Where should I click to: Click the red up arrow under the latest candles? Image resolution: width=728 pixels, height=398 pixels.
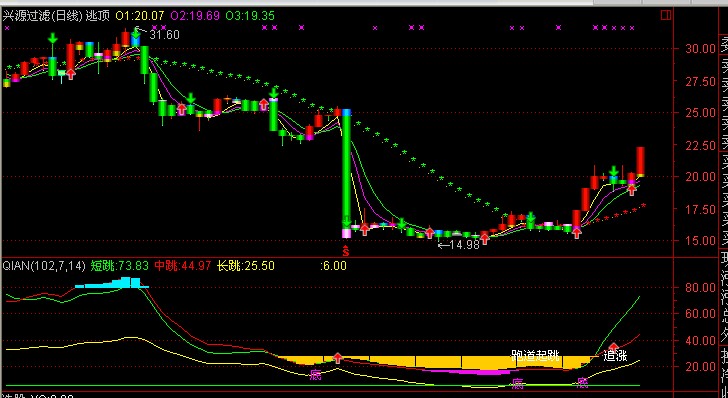(x=631, y=189)
